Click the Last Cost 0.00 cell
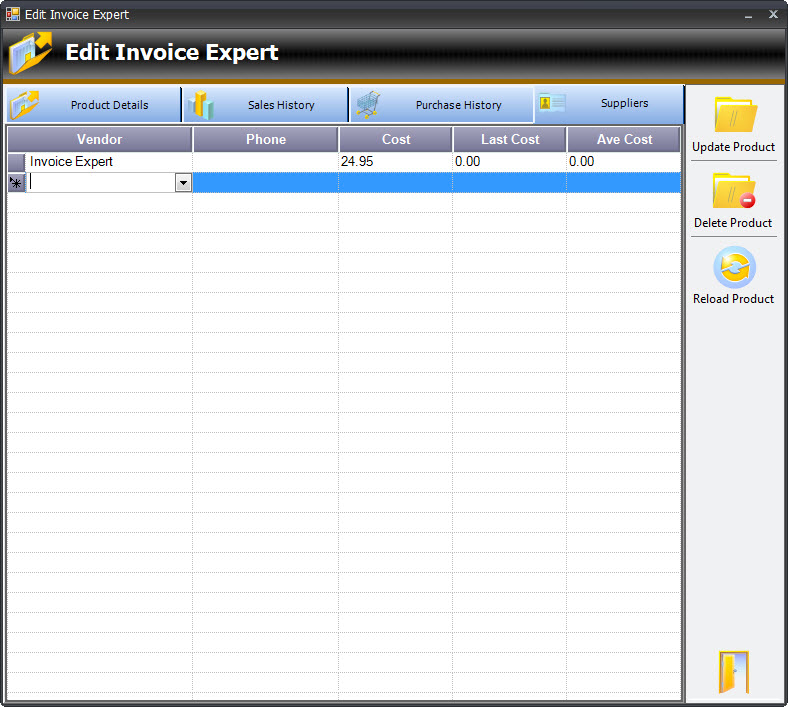The height and width of the screenshot is (707, 788). (510, 162)
